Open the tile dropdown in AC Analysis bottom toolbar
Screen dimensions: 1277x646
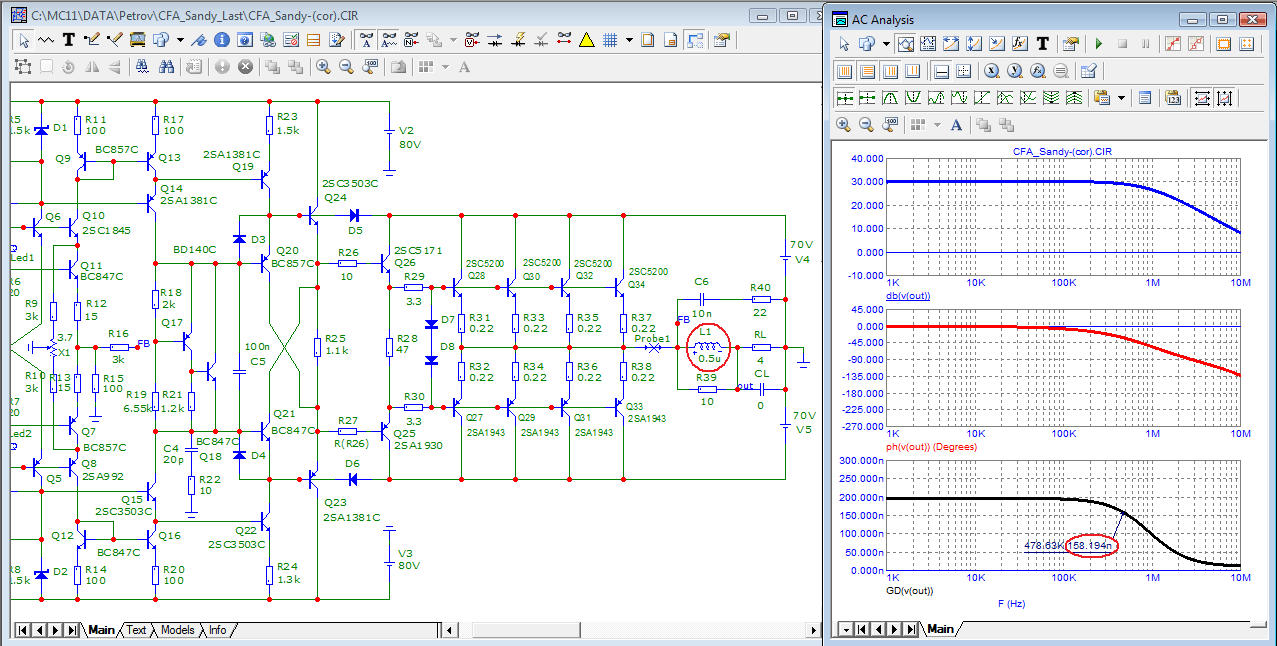(x=937, y=125)
